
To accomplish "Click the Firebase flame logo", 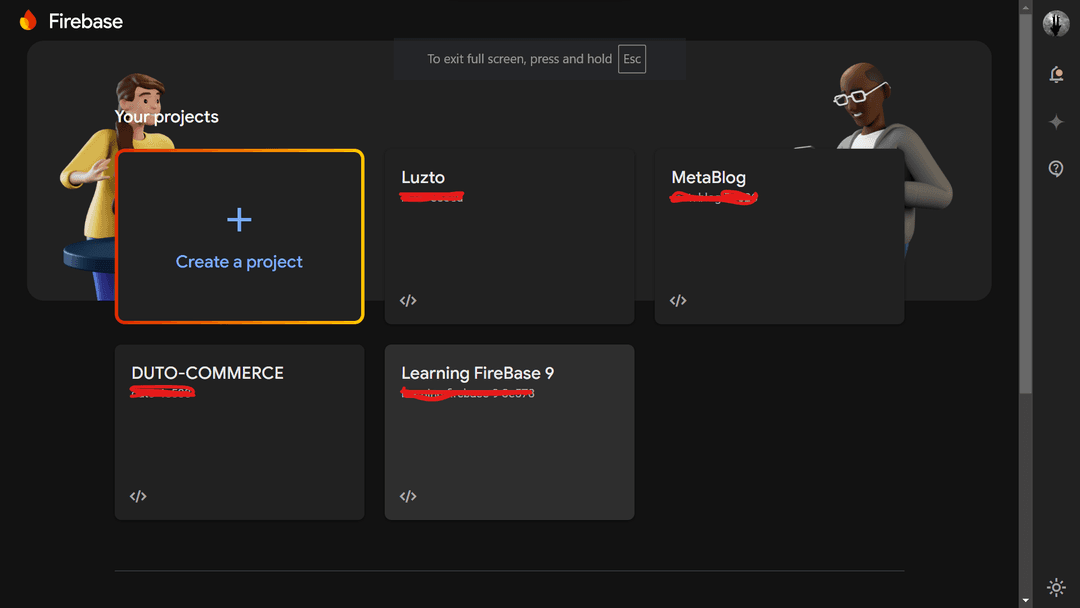I will [x=28, y=21].
